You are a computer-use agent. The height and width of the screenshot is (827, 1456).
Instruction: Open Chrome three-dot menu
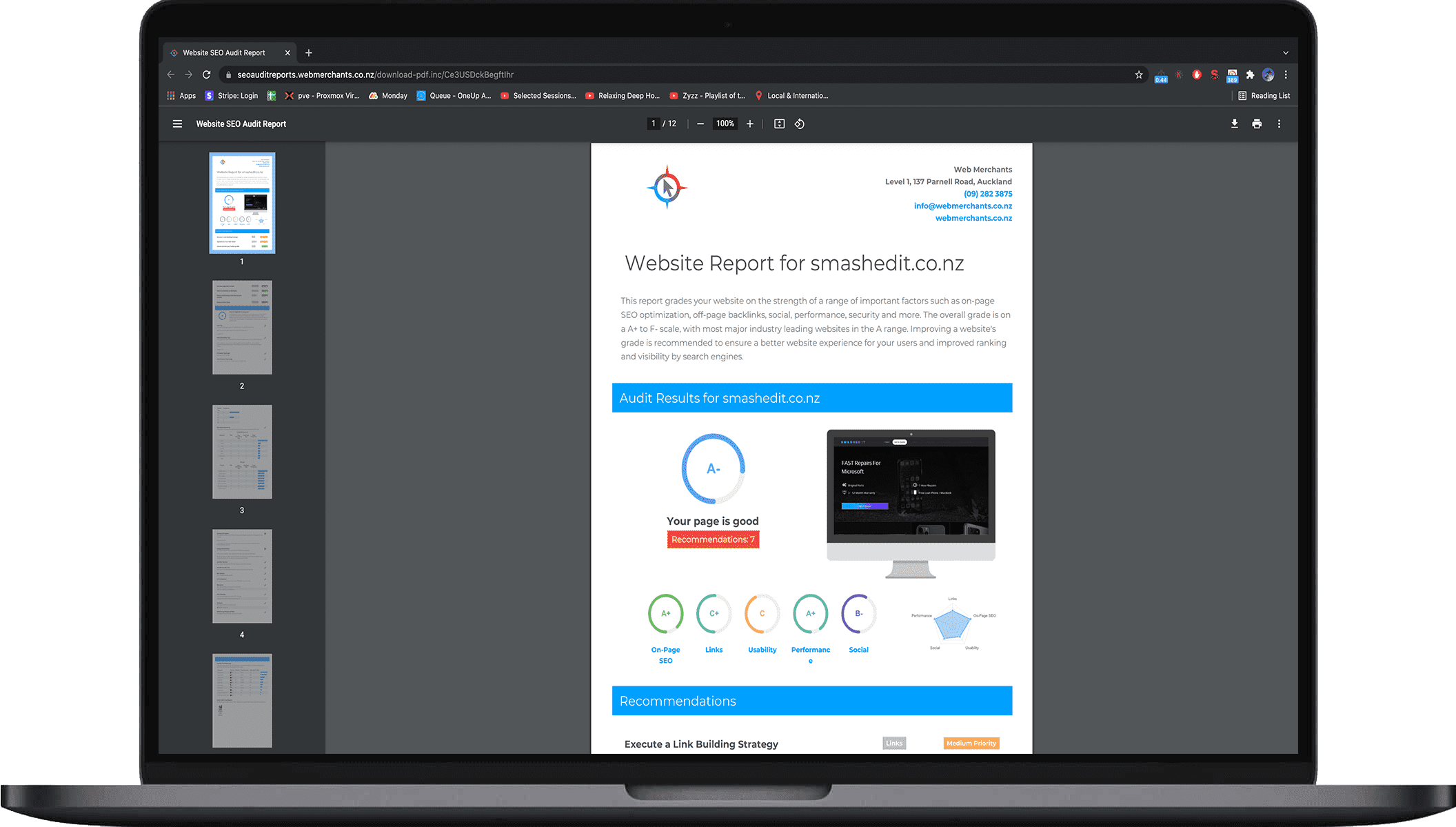(1286, 74)
